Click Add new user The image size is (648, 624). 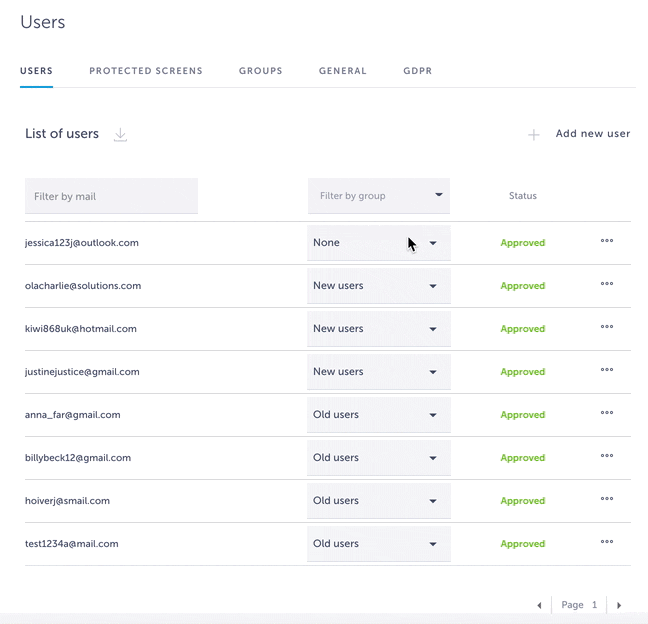pos(592,134)
